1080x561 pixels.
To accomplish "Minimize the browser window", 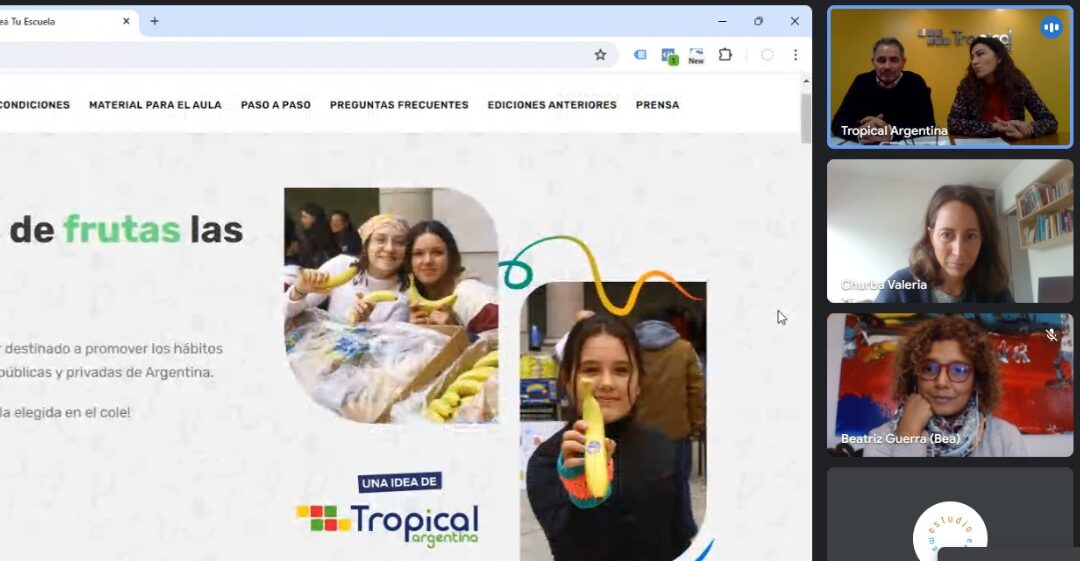I will click(x=723, y=21).
